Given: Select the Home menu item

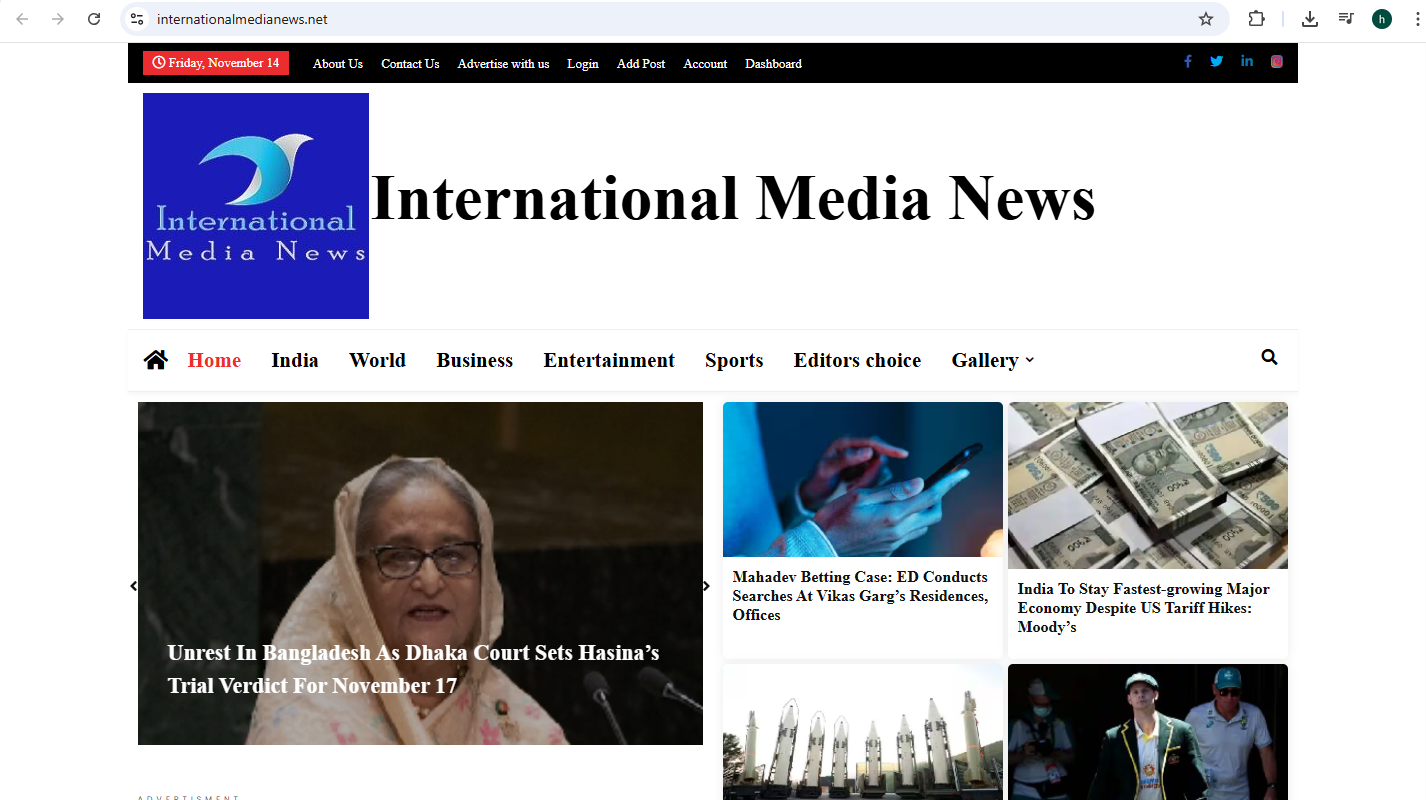Looking at the screenshot, I should pyautogui.click(x=214, y=360).
